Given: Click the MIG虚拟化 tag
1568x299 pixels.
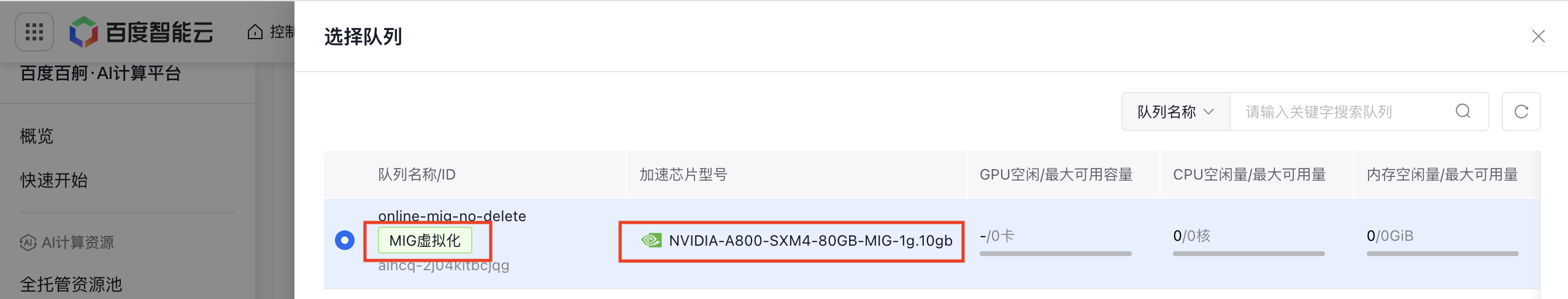Looking at the screenshot, I should 425,240.
